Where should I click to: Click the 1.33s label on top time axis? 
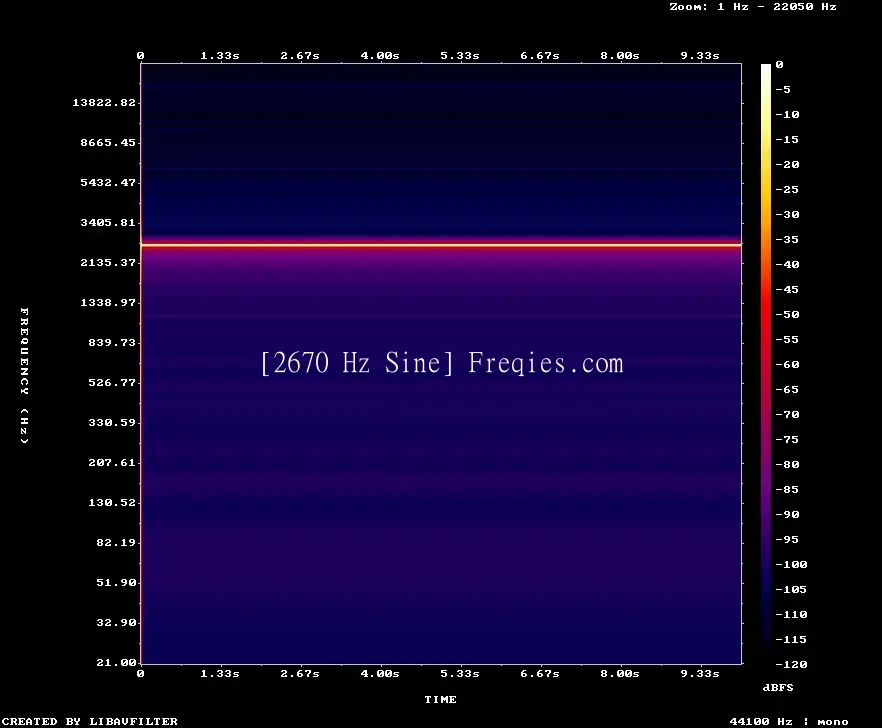[220, 56]
